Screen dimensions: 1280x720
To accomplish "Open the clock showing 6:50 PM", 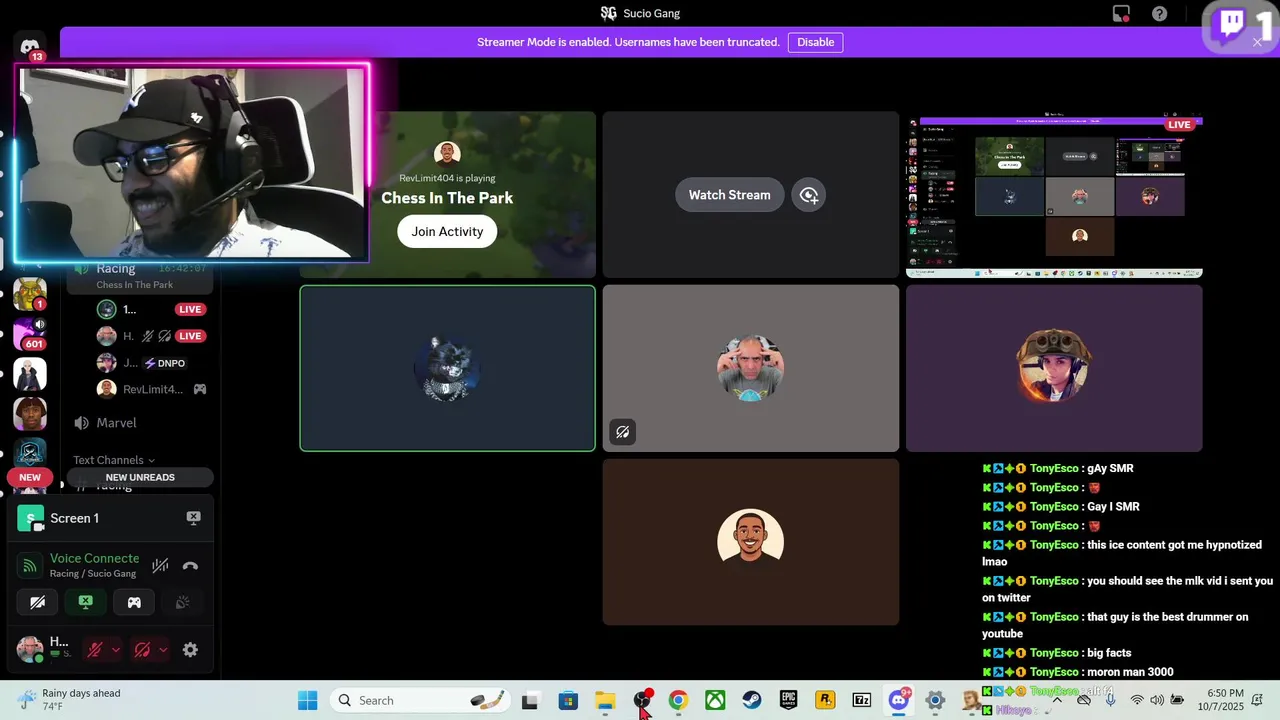I will 1225,700.
